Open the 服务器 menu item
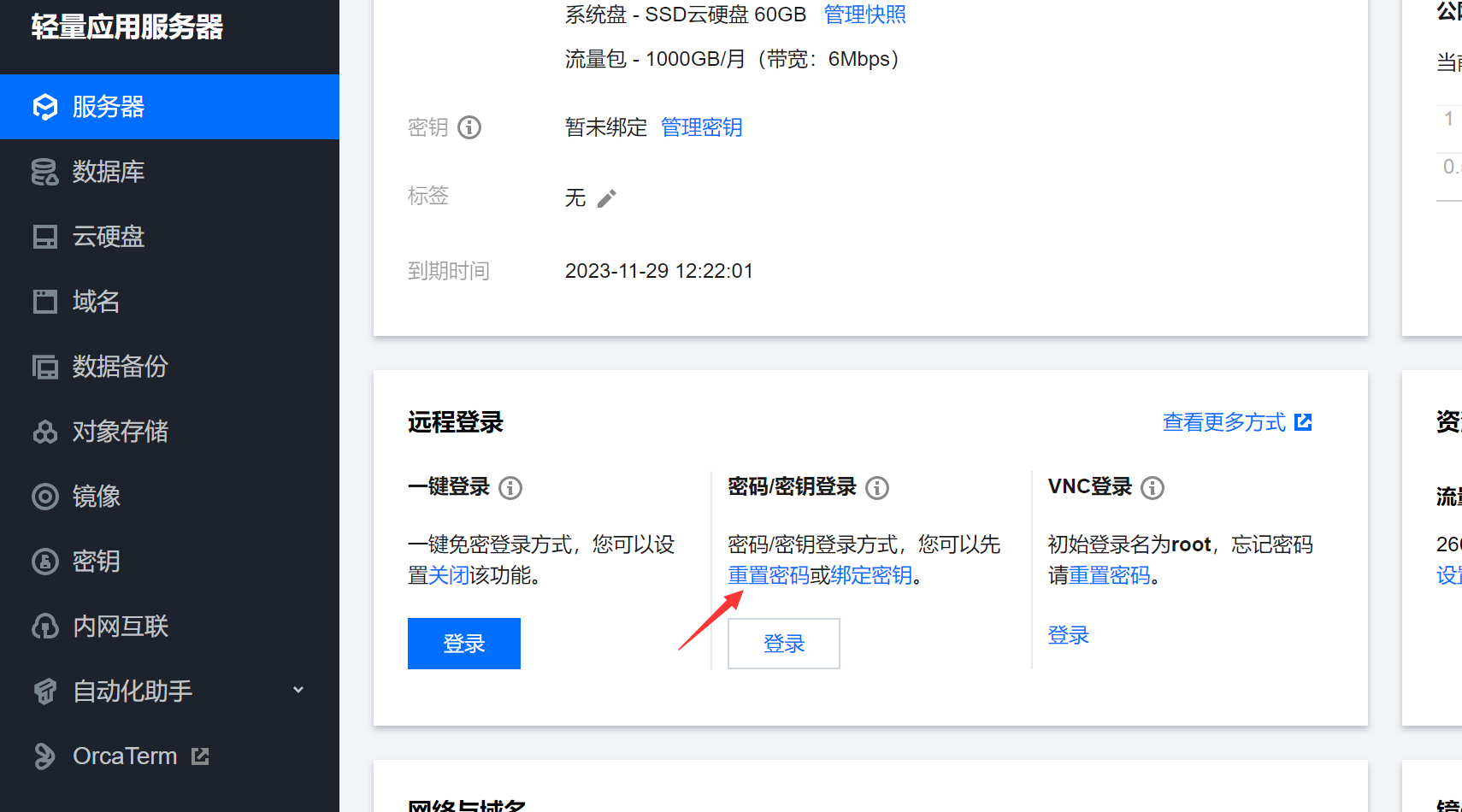1462x812 pixels. pos(169,107)
